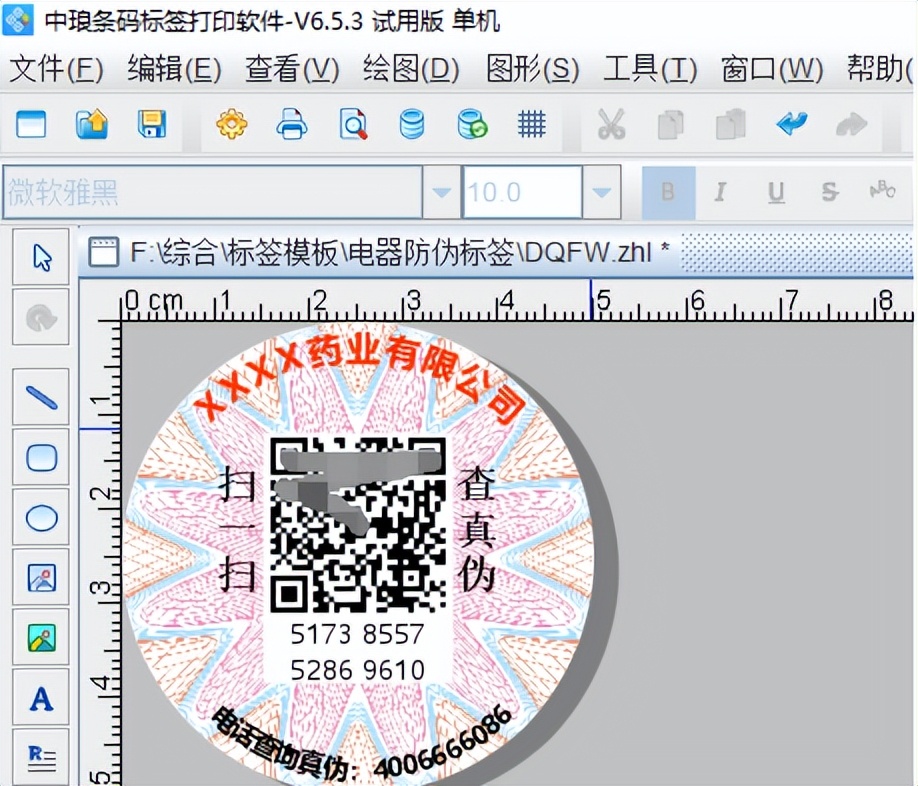The image size is (918, 786).
Task: Toggle underline formatting
Action: pyautogui.click(x=775, y=192)
